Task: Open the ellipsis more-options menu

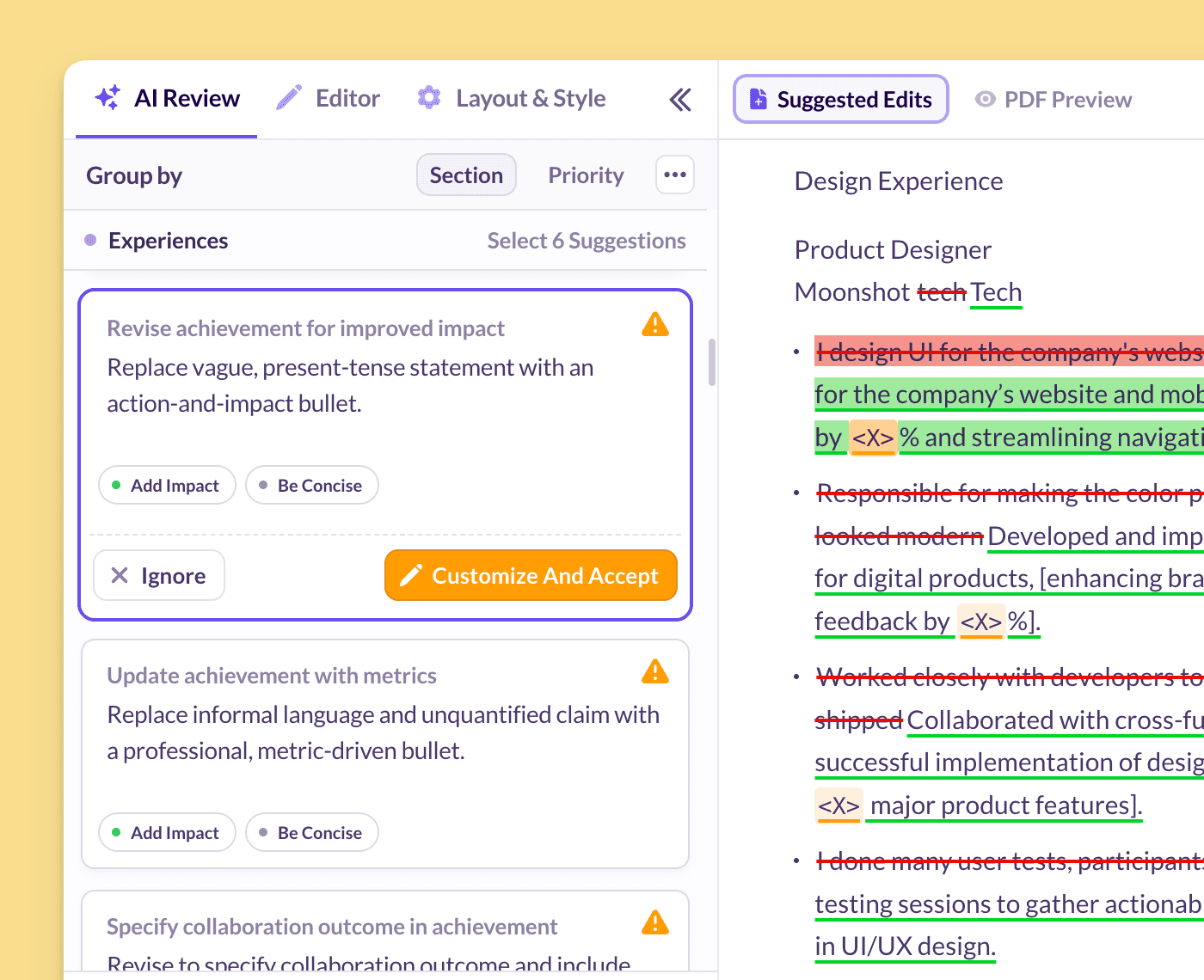Action: click(674, 175)
